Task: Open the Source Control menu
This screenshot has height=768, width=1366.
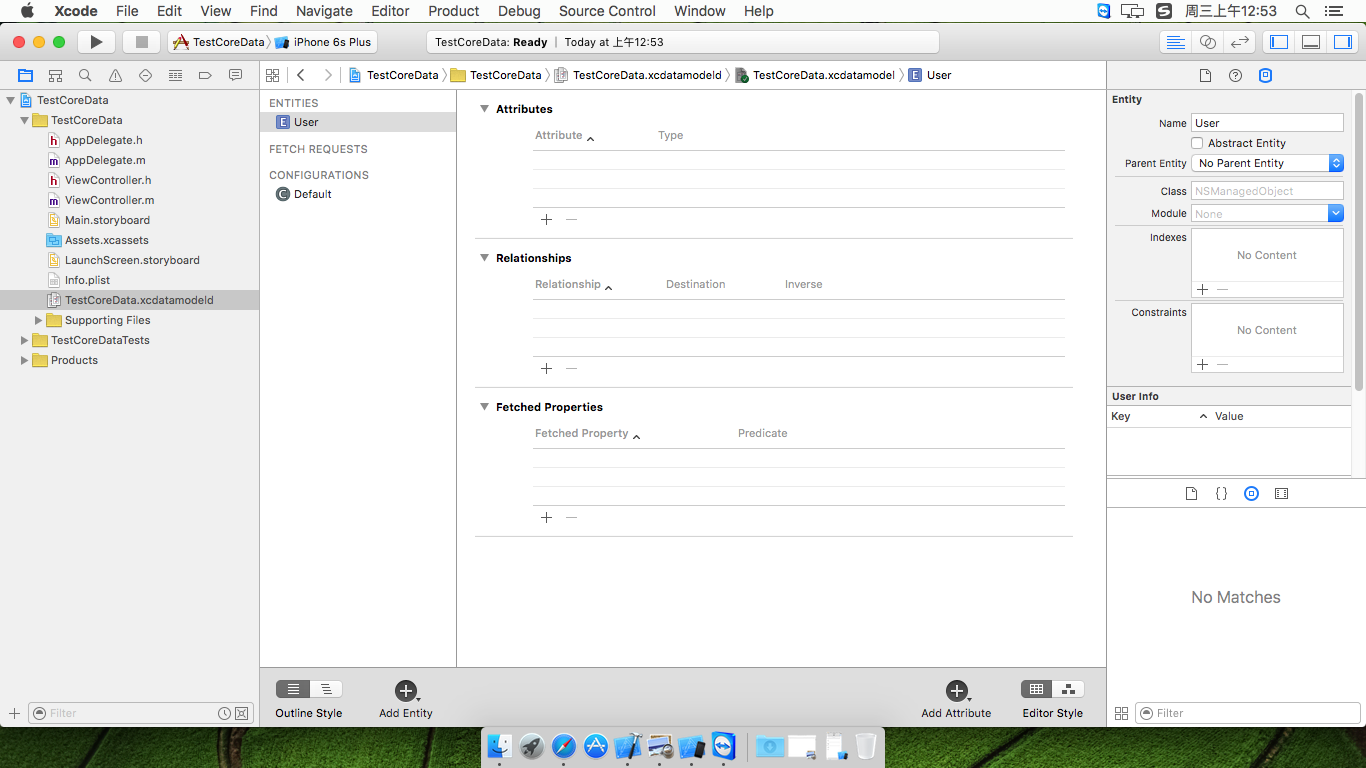Action: pos(607,11)
